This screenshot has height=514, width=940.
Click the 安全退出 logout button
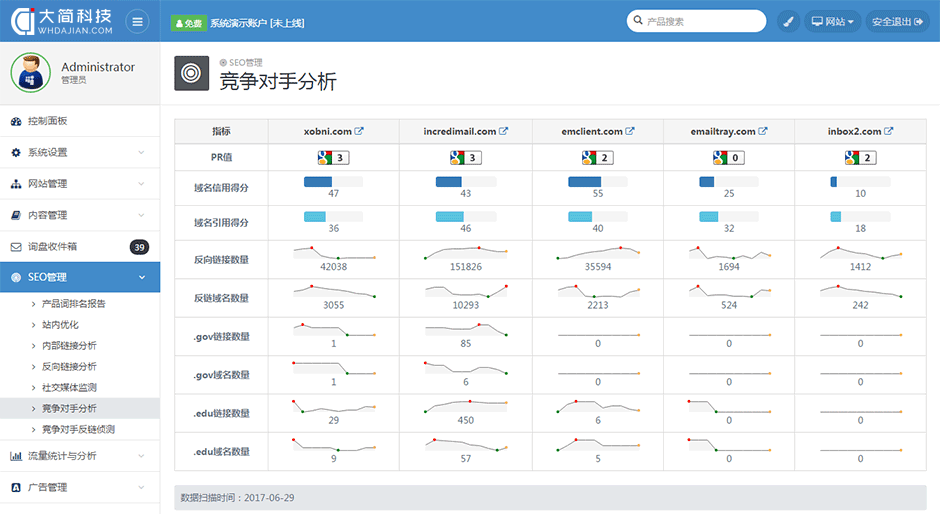pyautogui.click(x=897, y=21)
